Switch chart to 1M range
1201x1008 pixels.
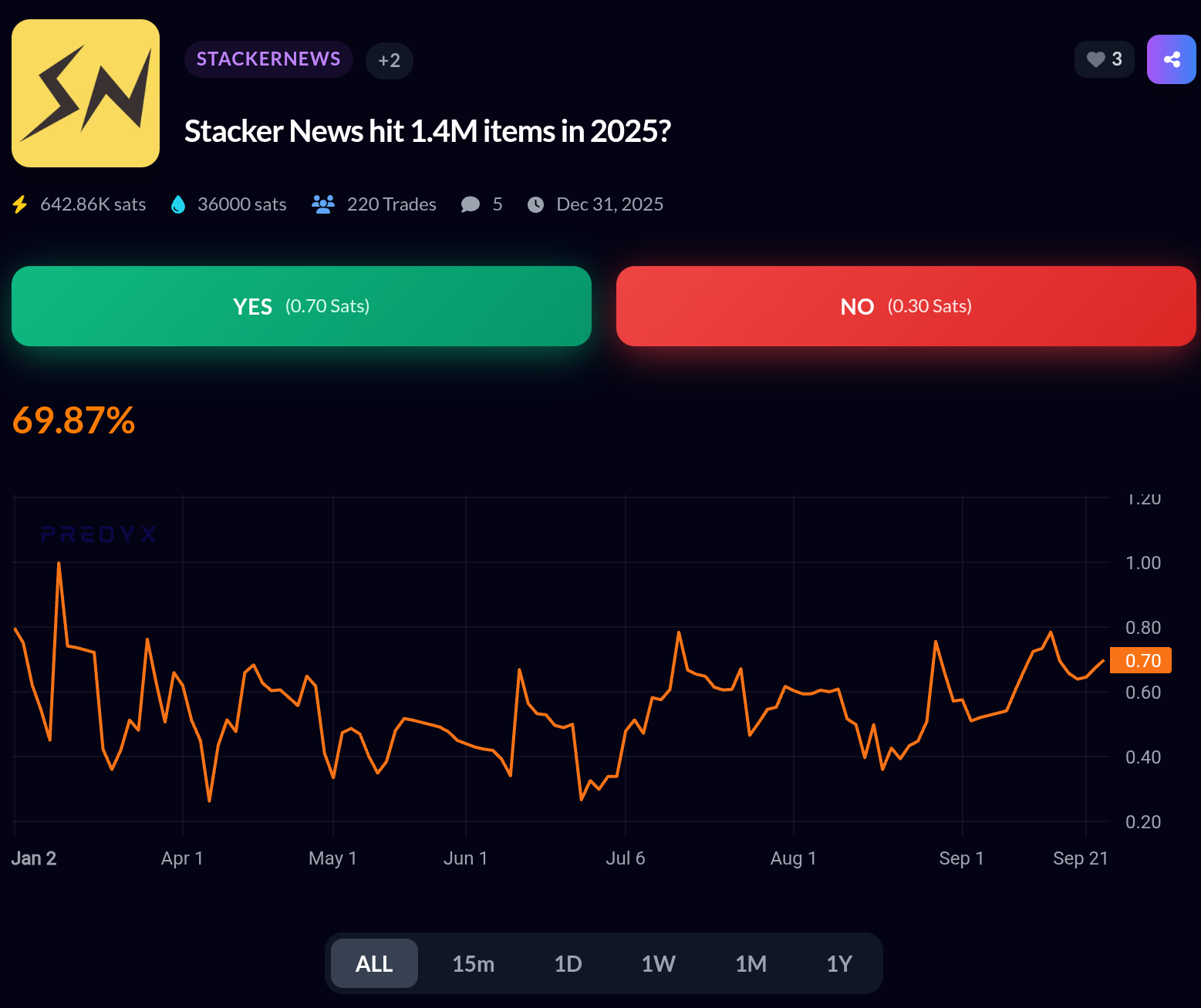coord(751,963)
